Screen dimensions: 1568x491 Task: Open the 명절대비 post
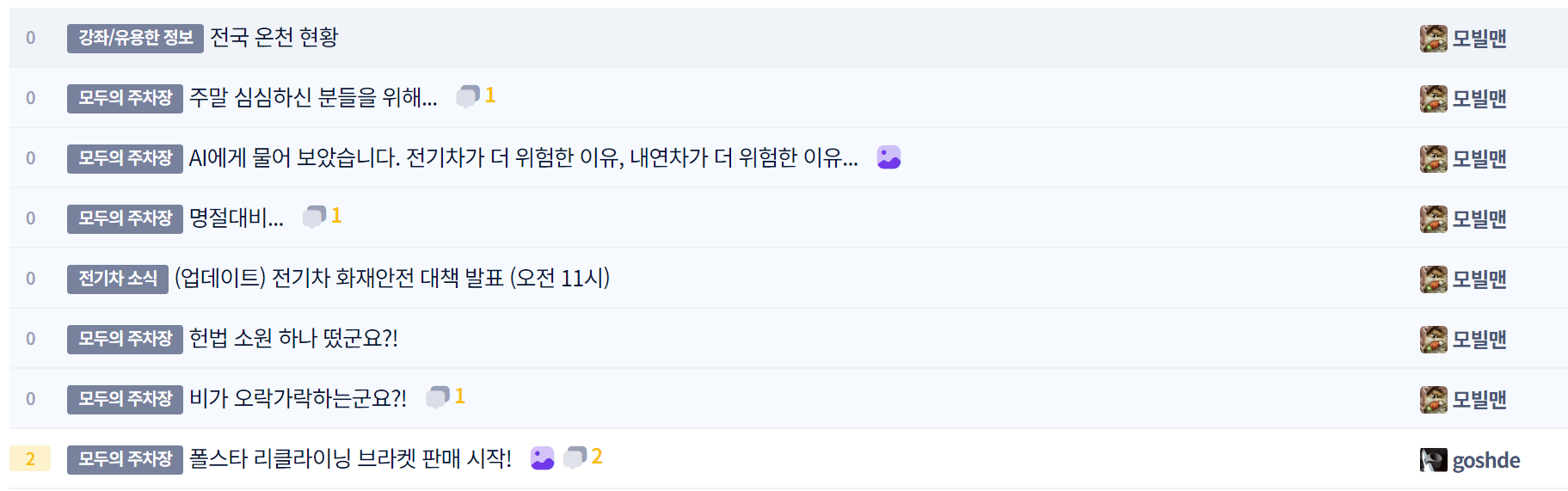236,218
